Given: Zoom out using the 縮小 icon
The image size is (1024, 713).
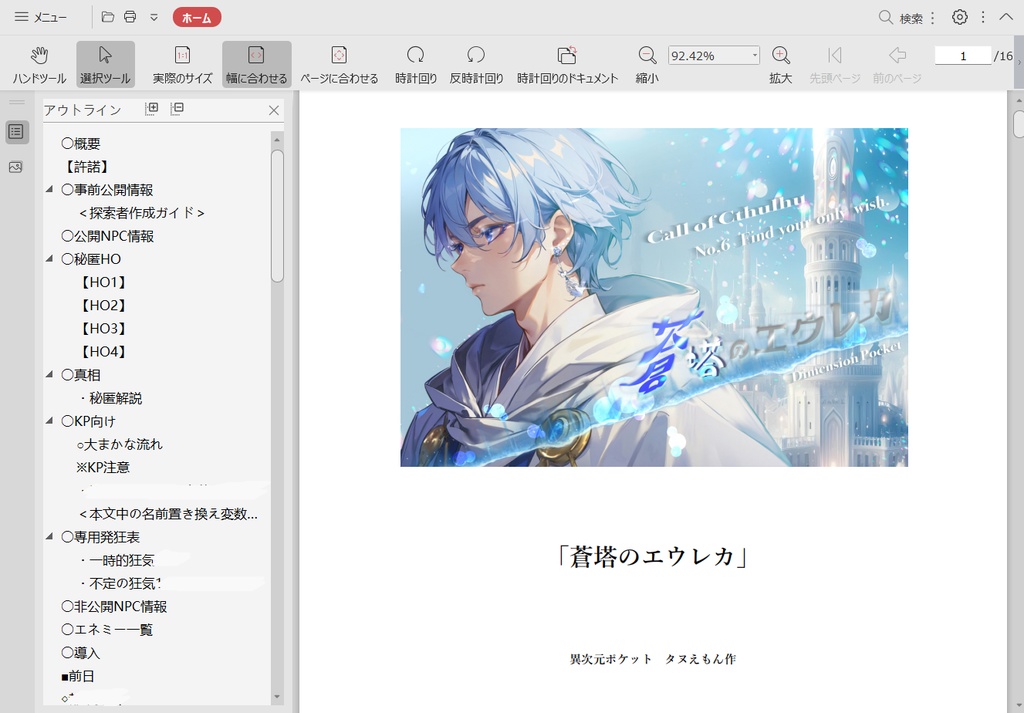Looking at the screenshot, I should coord(646,62).
